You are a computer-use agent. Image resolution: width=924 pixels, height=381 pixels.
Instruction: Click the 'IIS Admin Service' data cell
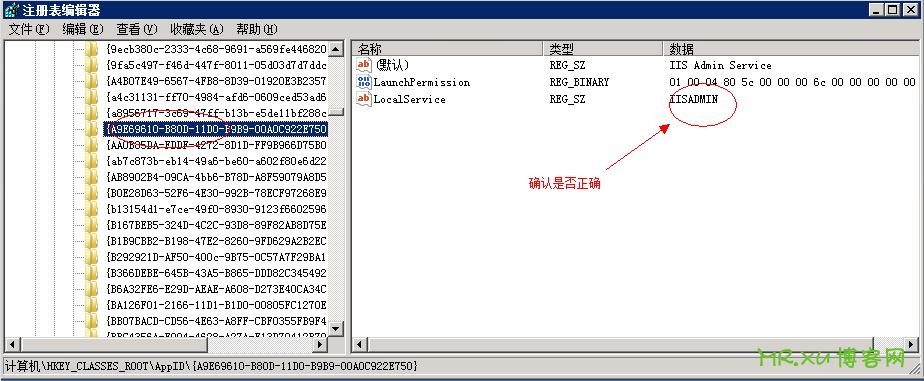(721, 65)
